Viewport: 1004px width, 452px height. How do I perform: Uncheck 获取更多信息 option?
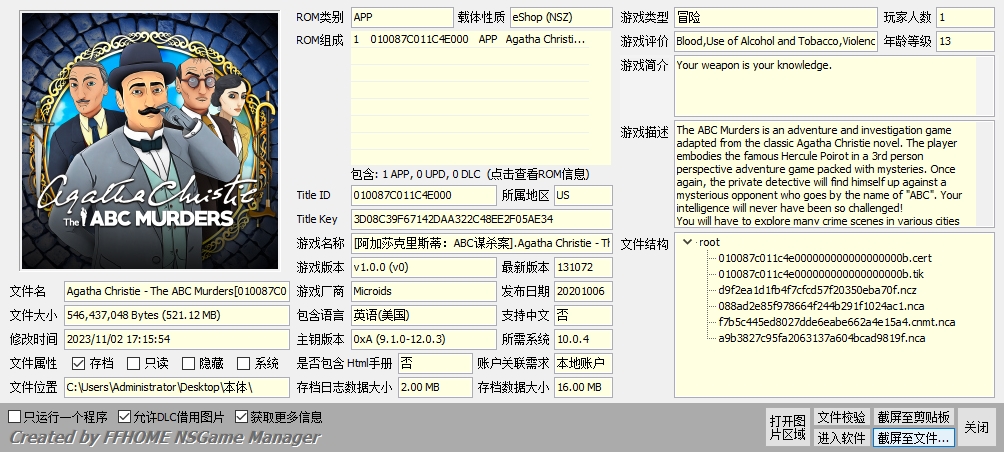tap(242, 417)
